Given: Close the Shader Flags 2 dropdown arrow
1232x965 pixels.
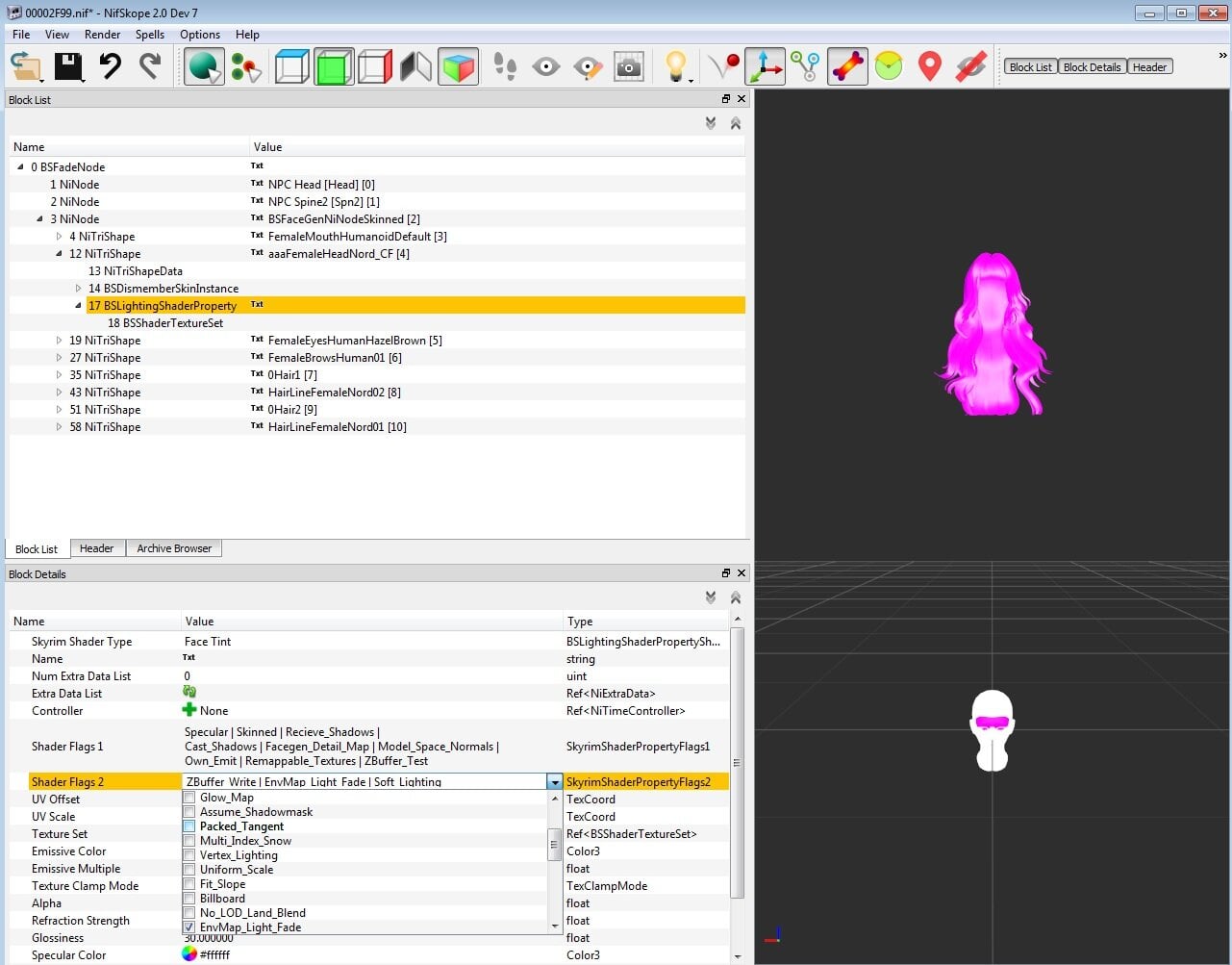Looking at the screenshot, I should point(555,782).
